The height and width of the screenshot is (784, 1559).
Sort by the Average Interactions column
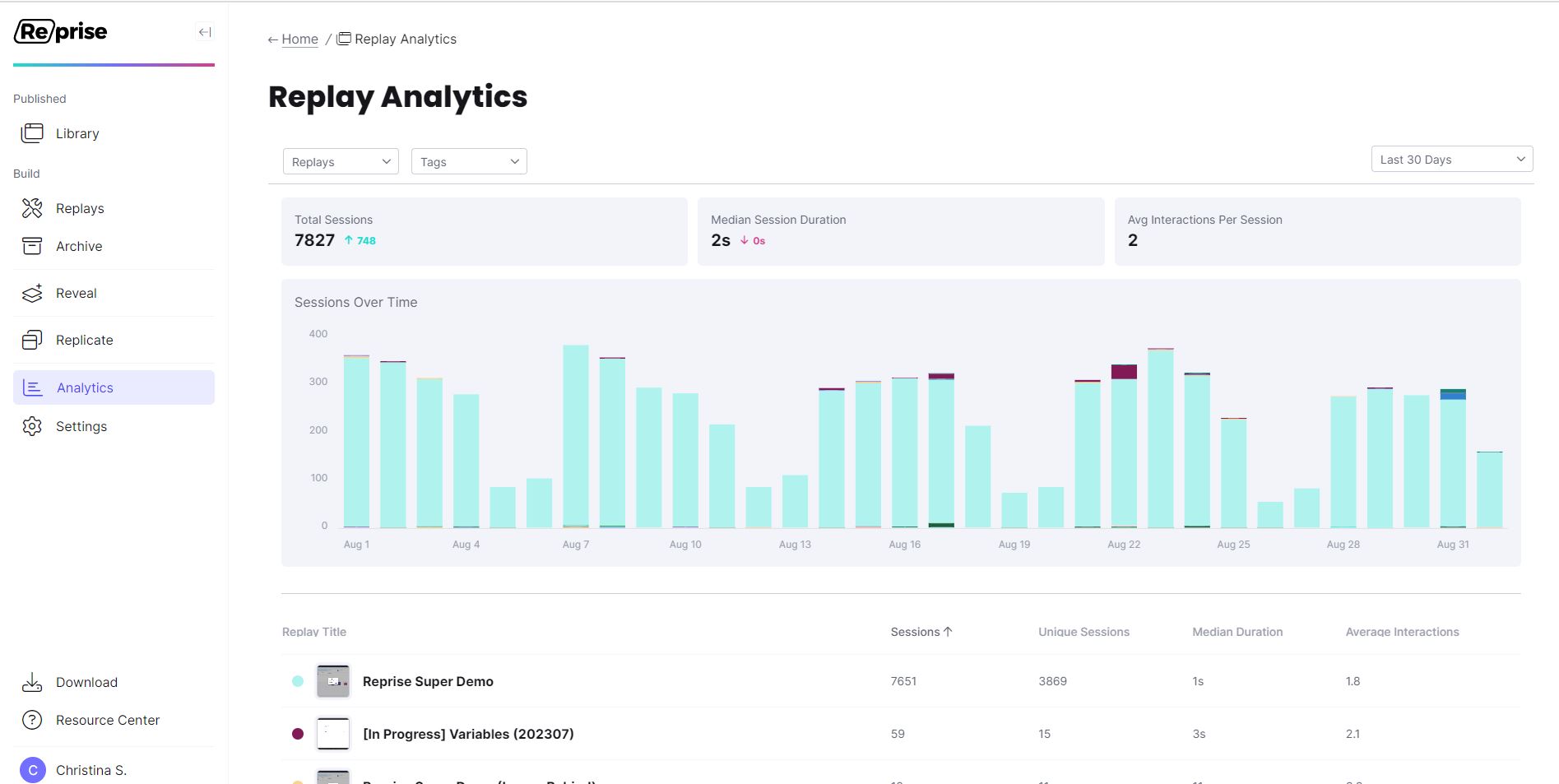click(x=1402, y=632)
